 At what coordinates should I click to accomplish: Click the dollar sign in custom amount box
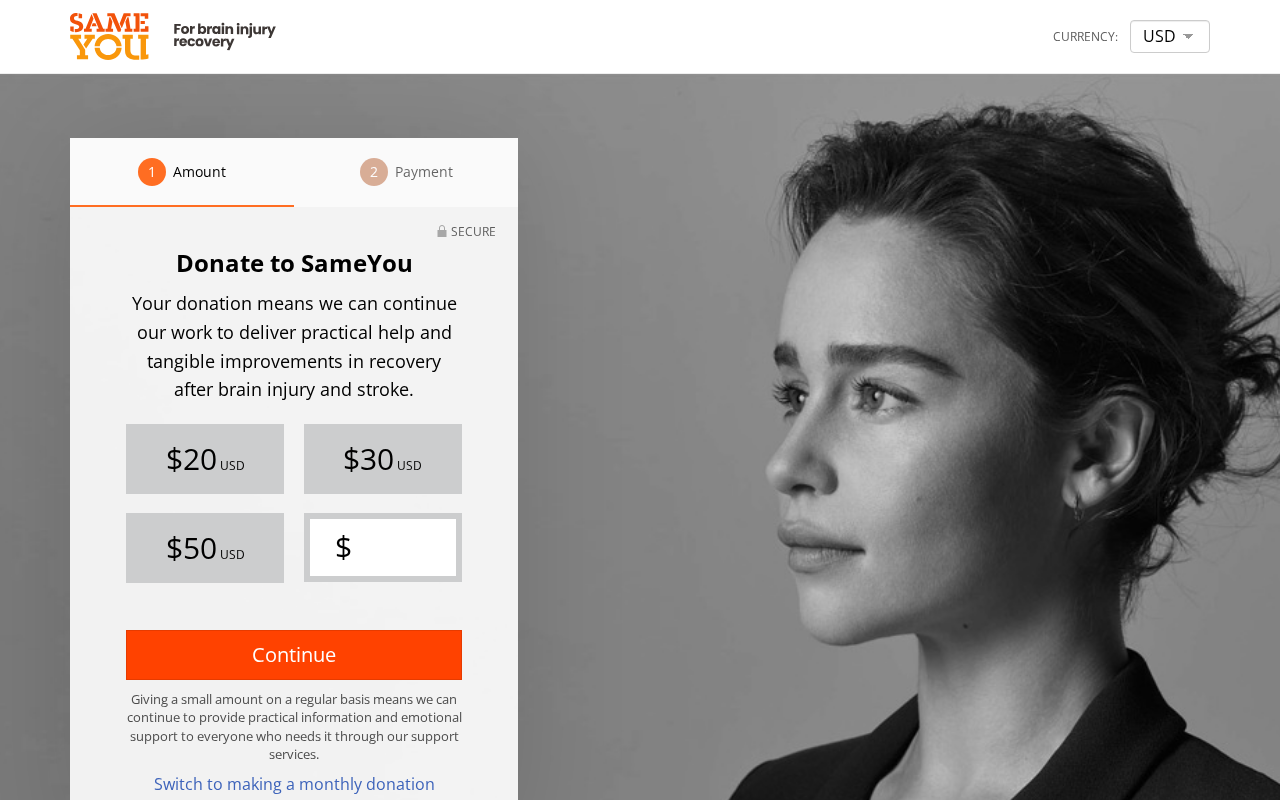click(x=343, y=548)
